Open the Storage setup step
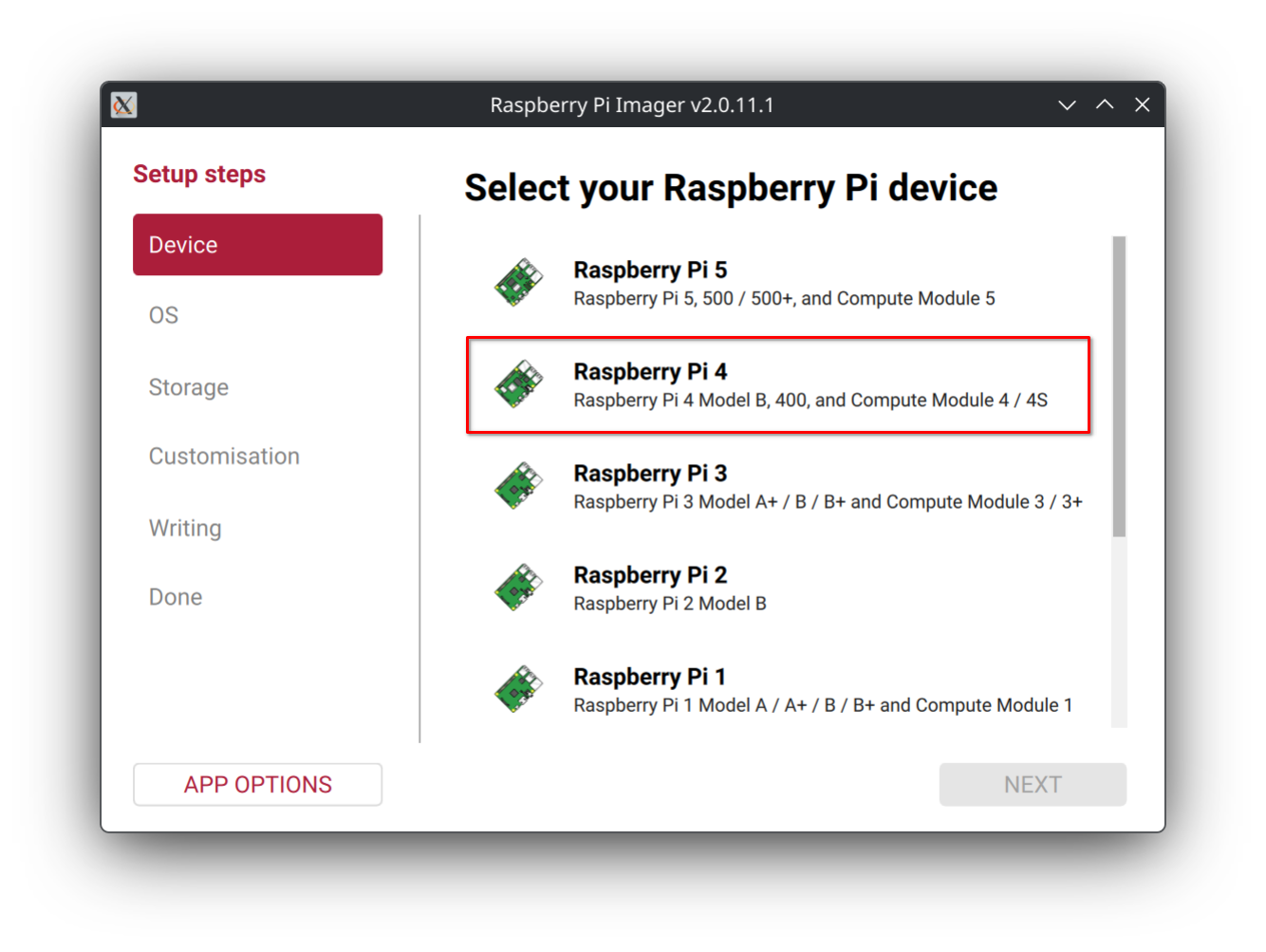 point(189,387)
